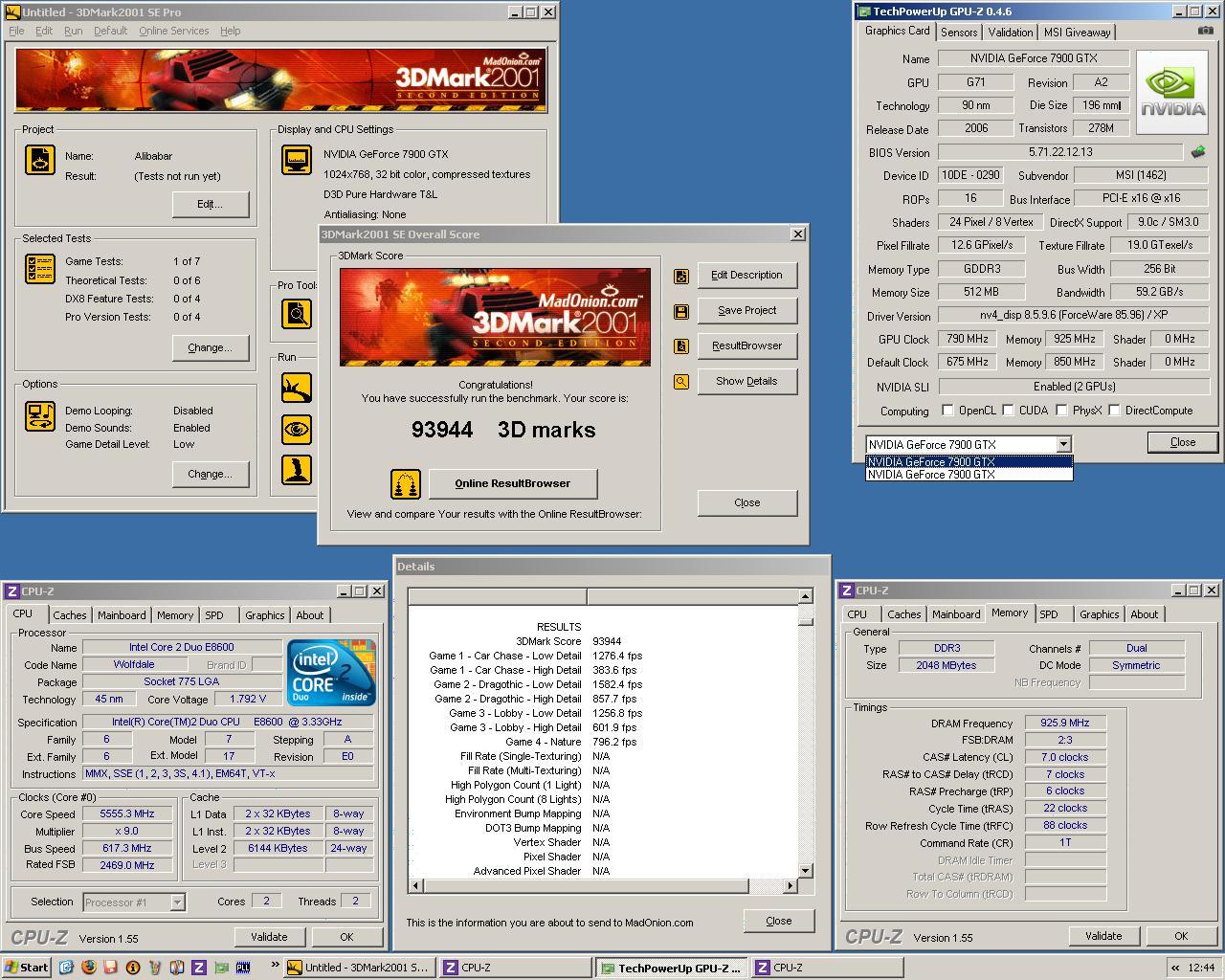Viewport: 1225px width, 980px height.
Task: Click the Intel Core 2 logo in CPU-Z
Action: [x=332, y=673]
